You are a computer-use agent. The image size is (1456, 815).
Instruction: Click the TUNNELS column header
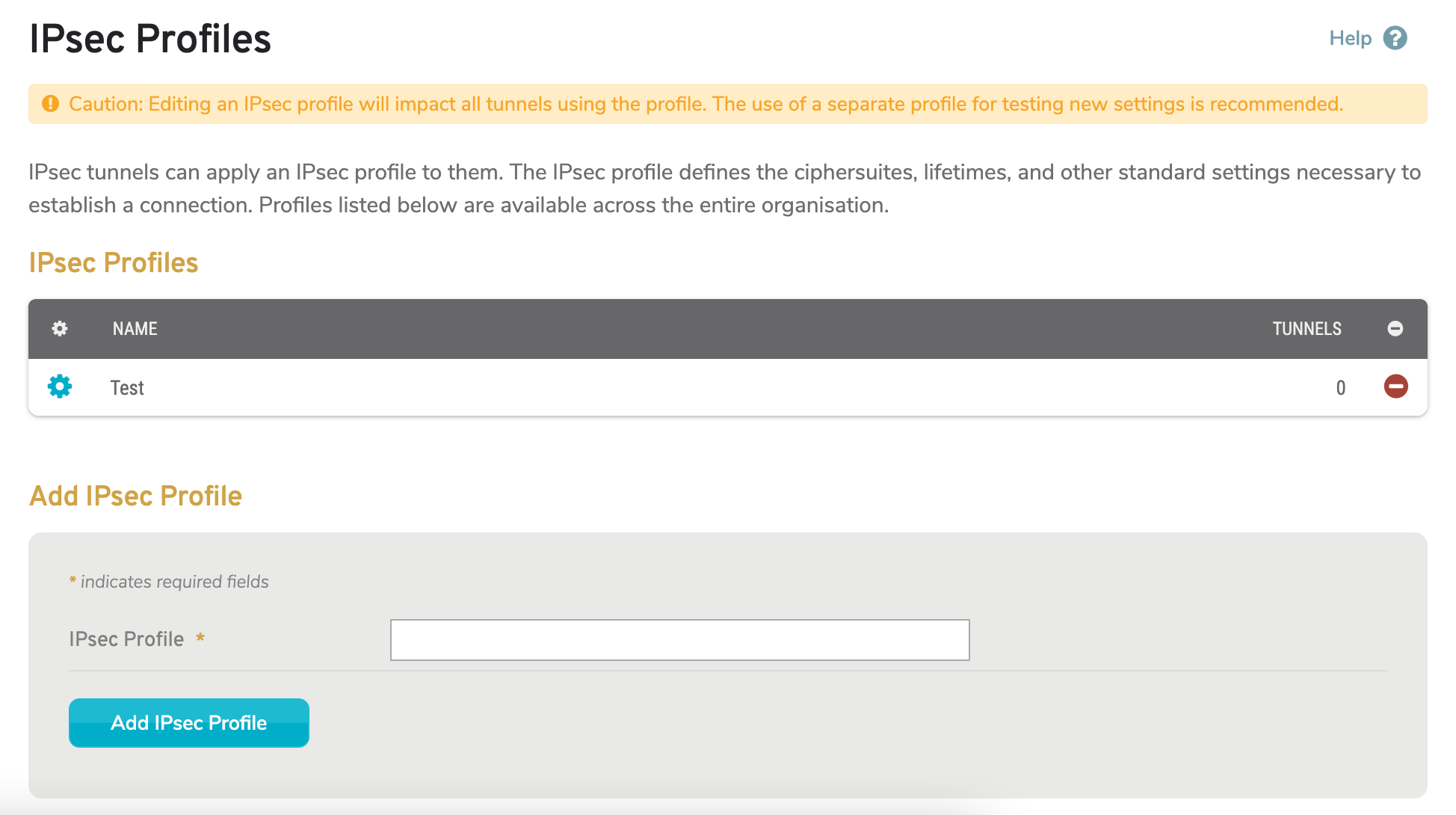[1307, 328]
